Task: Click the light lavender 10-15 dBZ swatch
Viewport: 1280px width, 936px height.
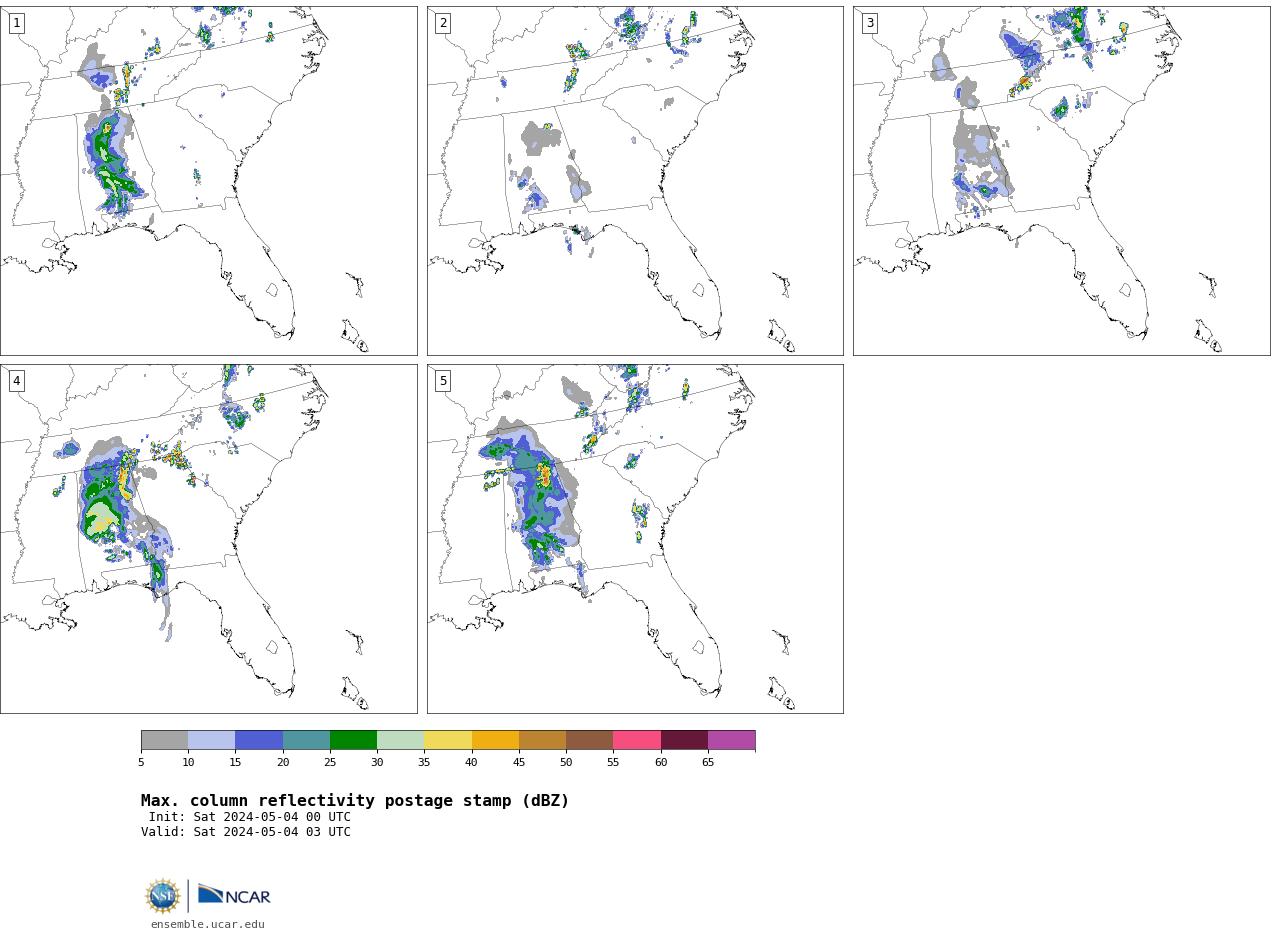Action: (212, 740)
